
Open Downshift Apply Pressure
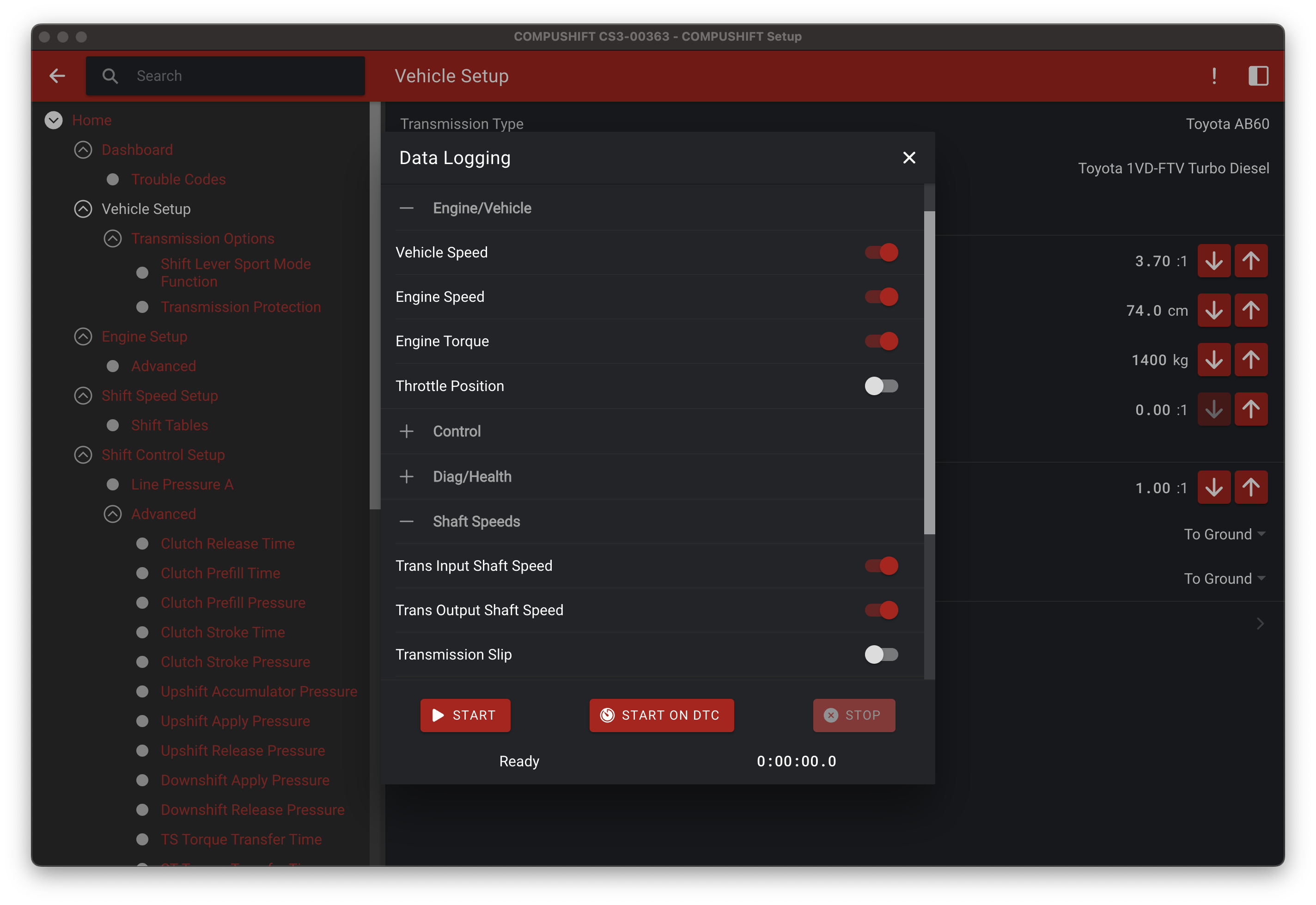[x=245, y=780]
